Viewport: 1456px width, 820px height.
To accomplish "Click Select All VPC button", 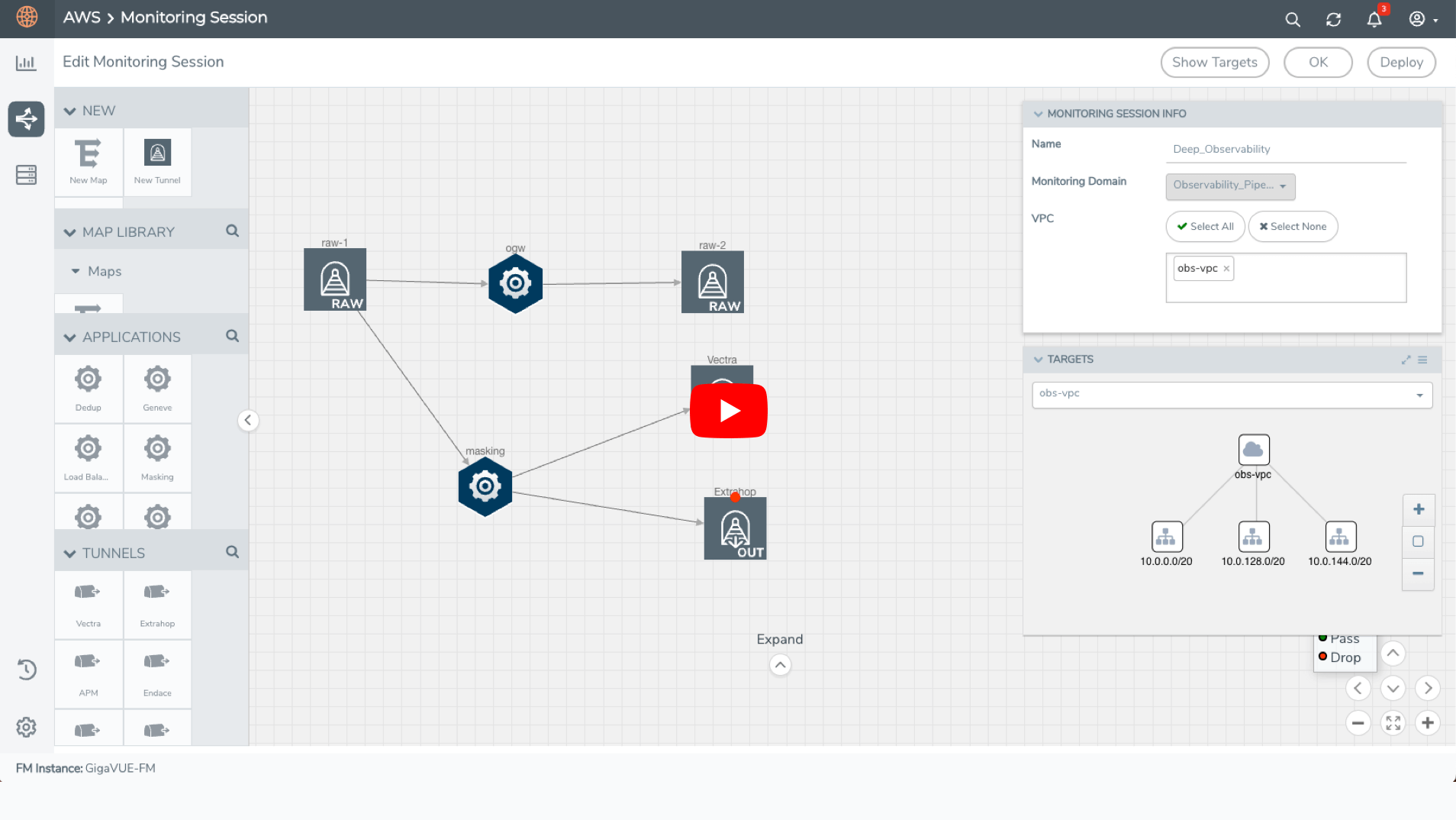I will [1206, 227].
